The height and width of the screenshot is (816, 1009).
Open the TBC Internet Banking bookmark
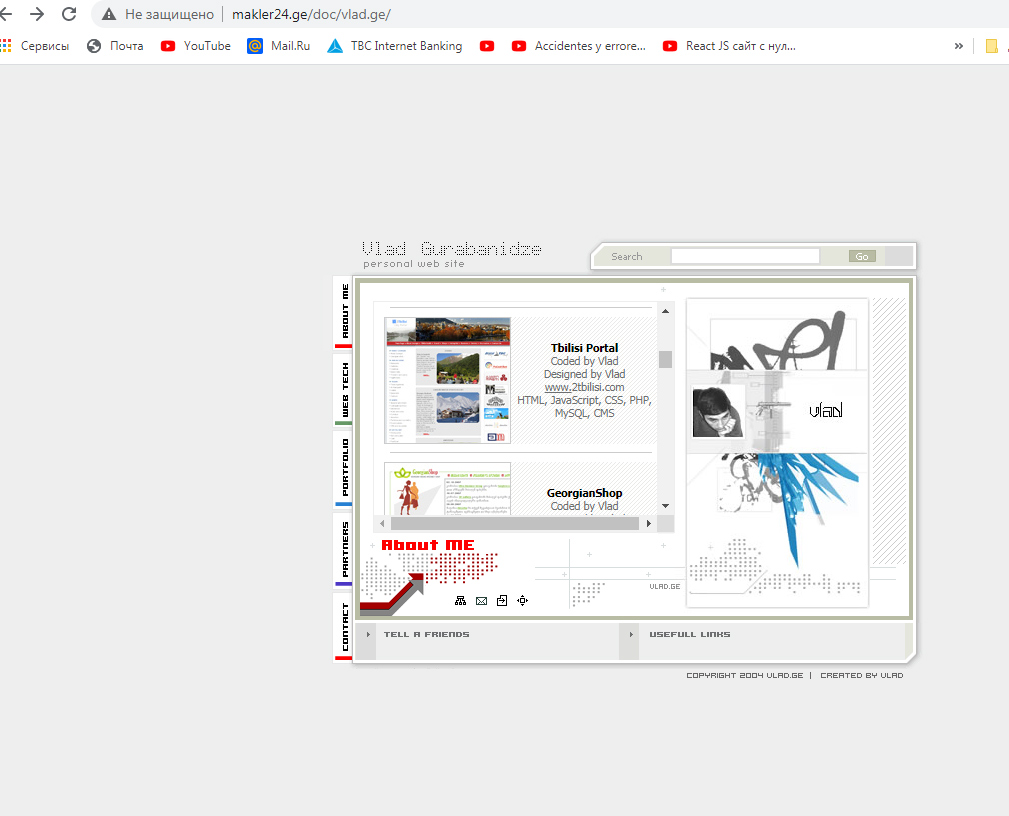(x=394, y=46)
